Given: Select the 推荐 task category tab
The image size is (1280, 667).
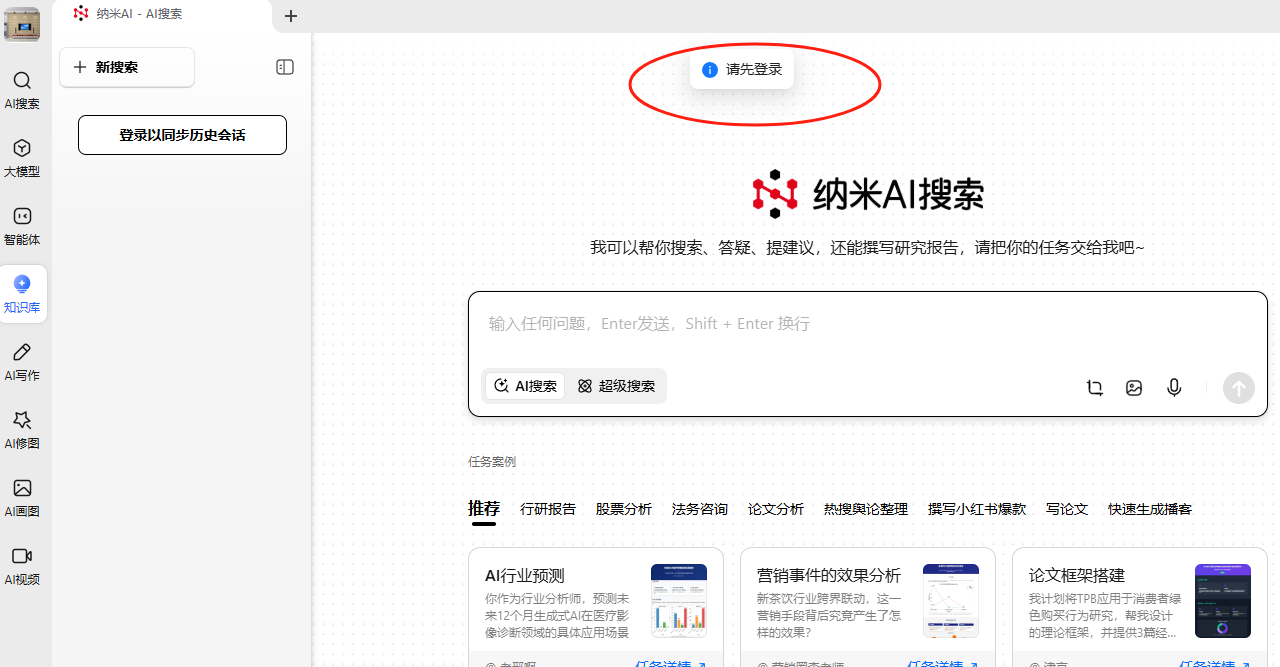Looking at the screenshot, I should 484,509.
